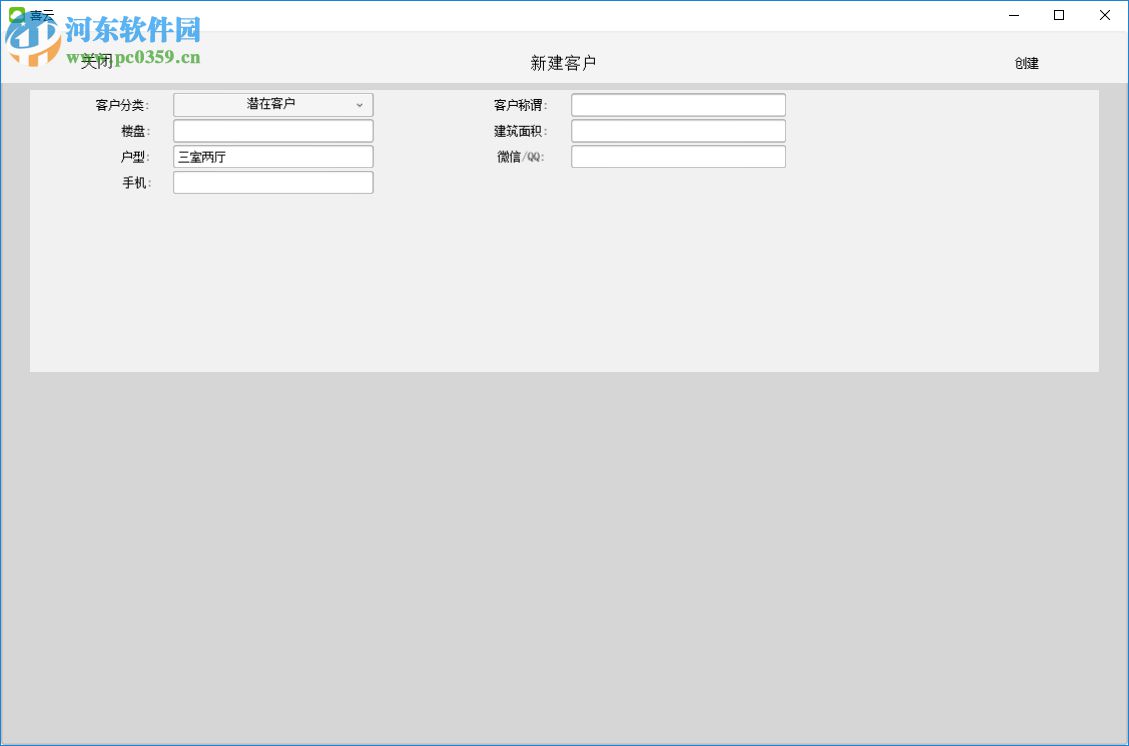Select the 户型 field containing 三室两厅
The image size is (1129, 746).
pos(272,156)
